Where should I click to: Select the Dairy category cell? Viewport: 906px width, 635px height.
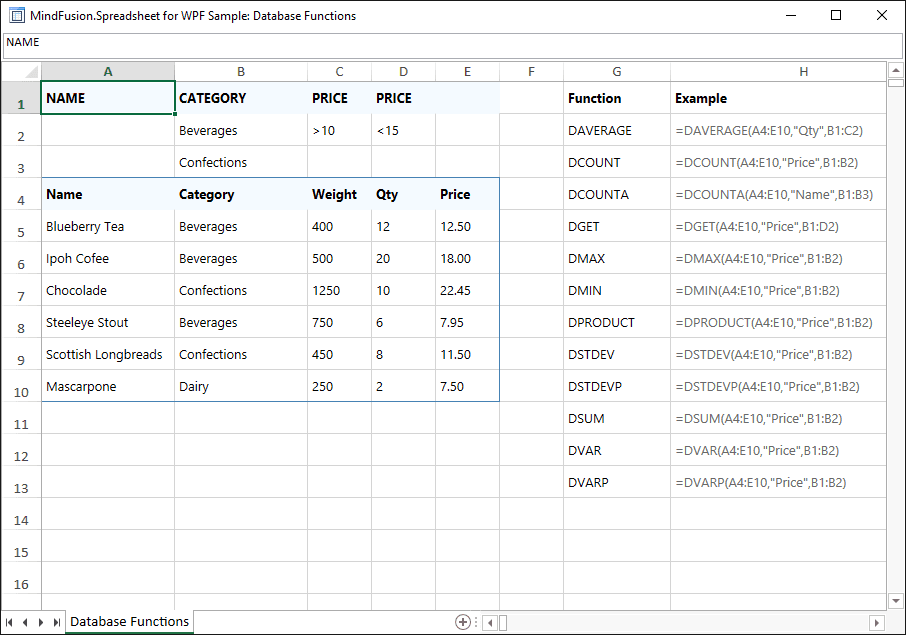(x=241, y=386)
